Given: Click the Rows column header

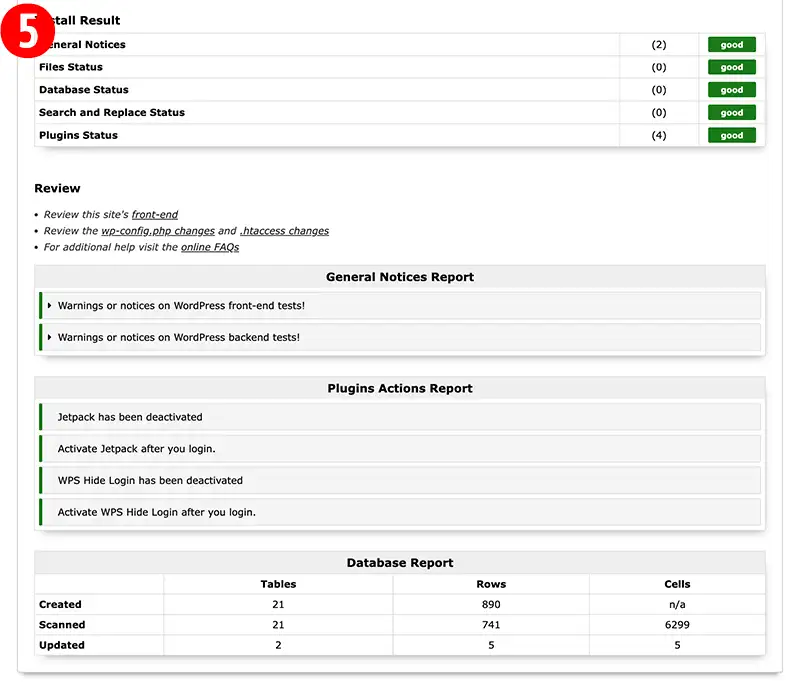Looking at the screenshot, I should (491, 584).
